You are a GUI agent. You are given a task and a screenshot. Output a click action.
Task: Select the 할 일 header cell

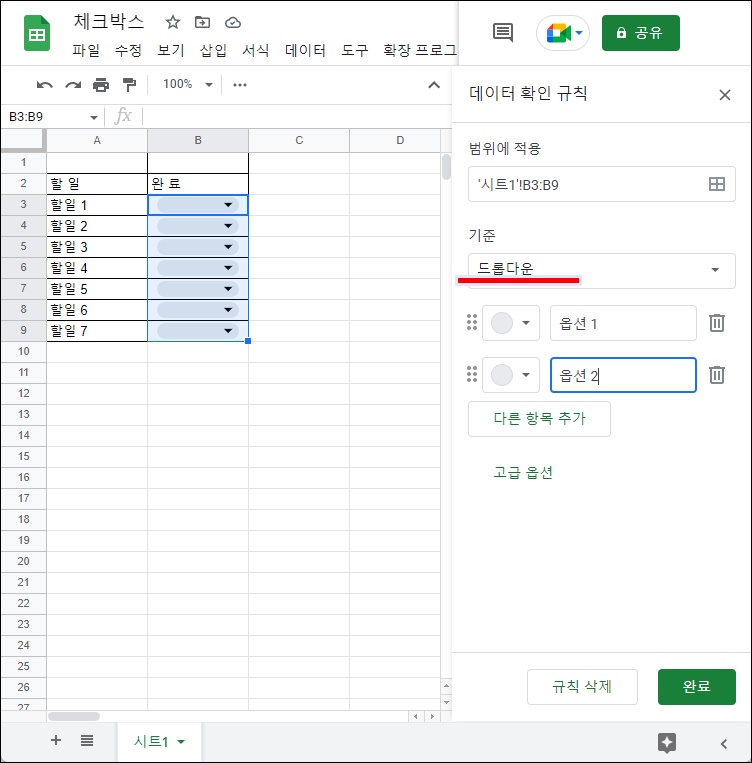pos(97,183)
